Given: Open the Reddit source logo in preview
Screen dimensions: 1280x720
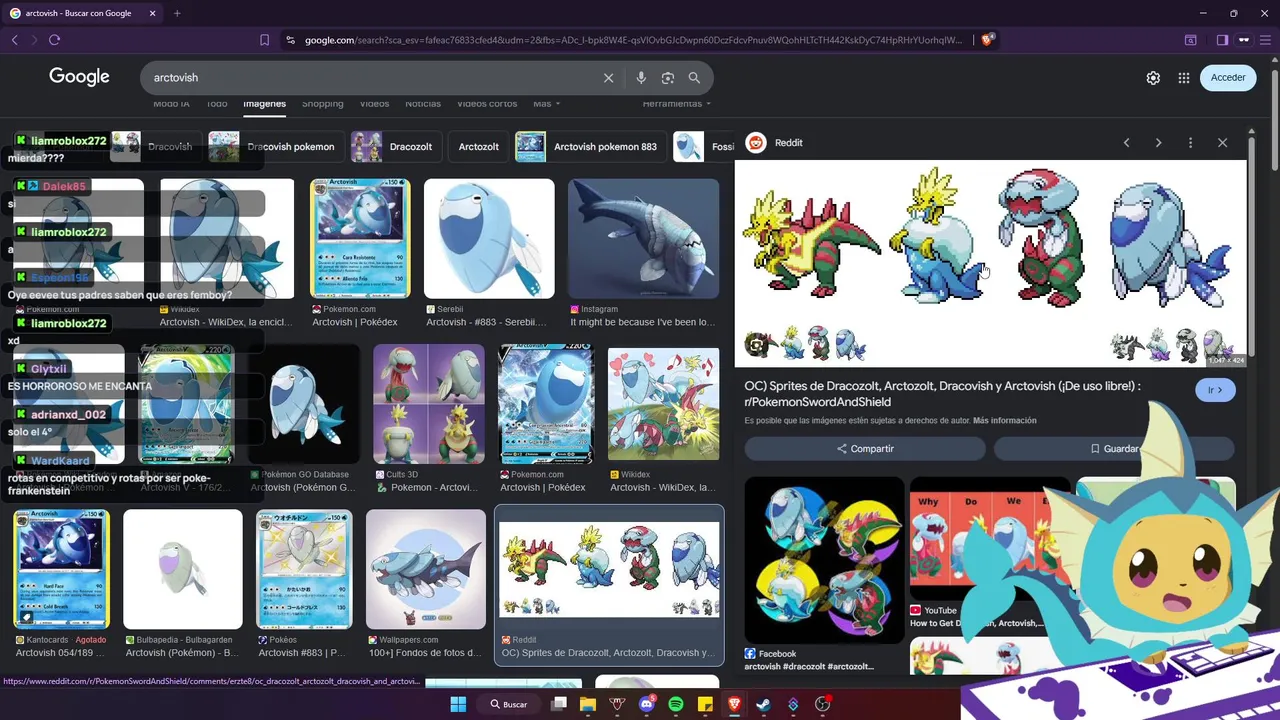Looking at the screenshot, I should [756, 143].
